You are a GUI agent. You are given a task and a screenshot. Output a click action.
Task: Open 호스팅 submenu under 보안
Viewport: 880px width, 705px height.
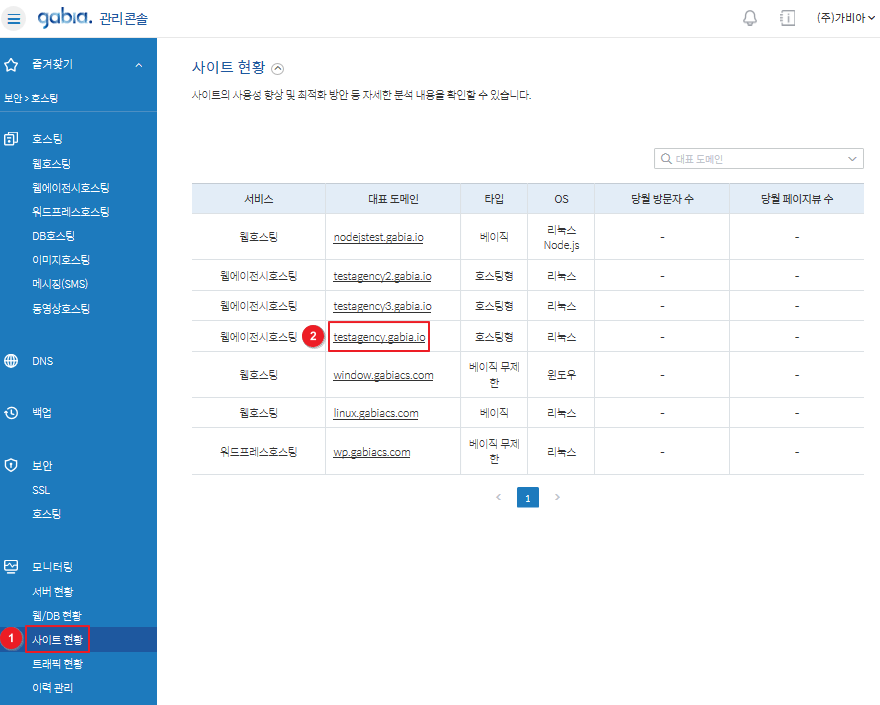tap(47, 514)
